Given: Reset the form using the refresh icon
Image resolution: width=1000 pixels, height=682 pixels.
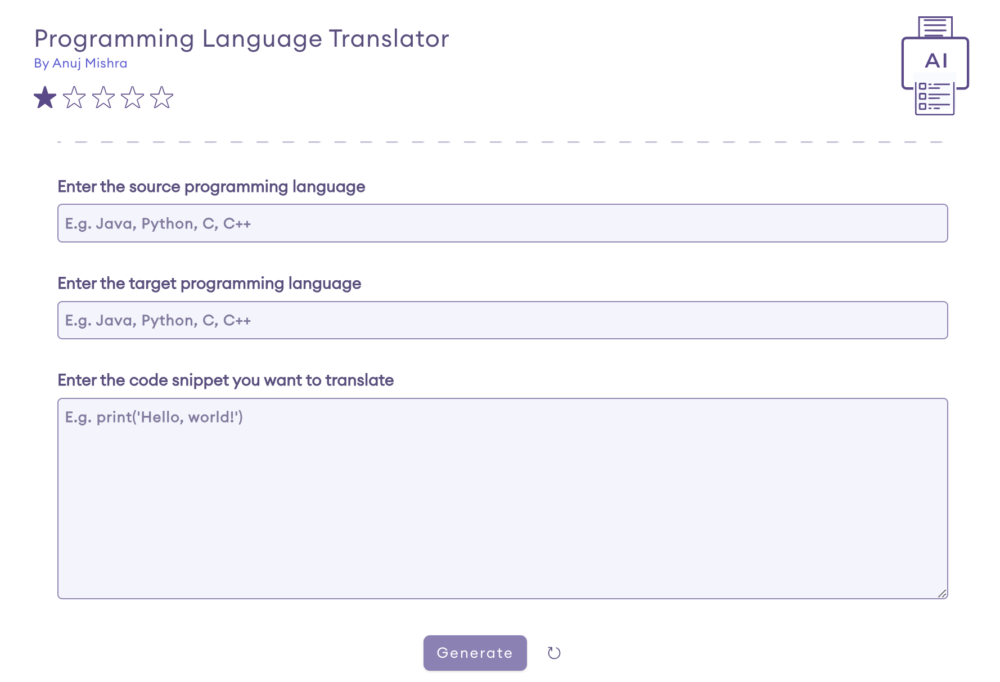Looking at the screenshot, I should (x=554, y=652).
